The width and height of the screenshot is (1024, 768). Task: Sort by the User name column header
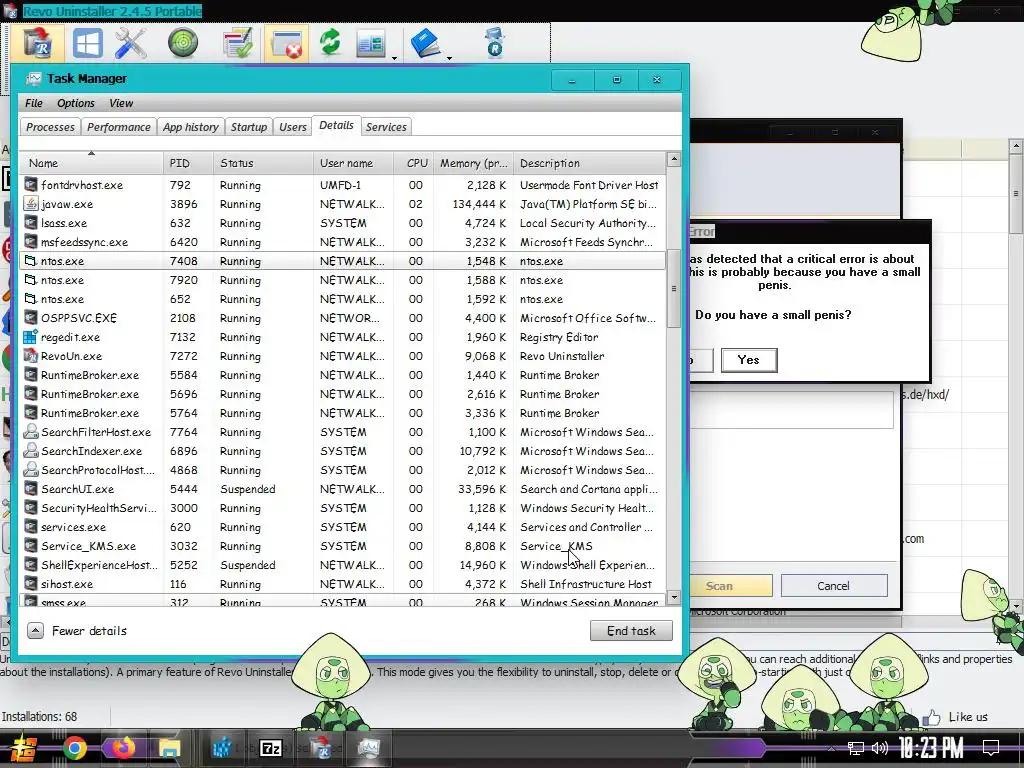coord(353,163)
